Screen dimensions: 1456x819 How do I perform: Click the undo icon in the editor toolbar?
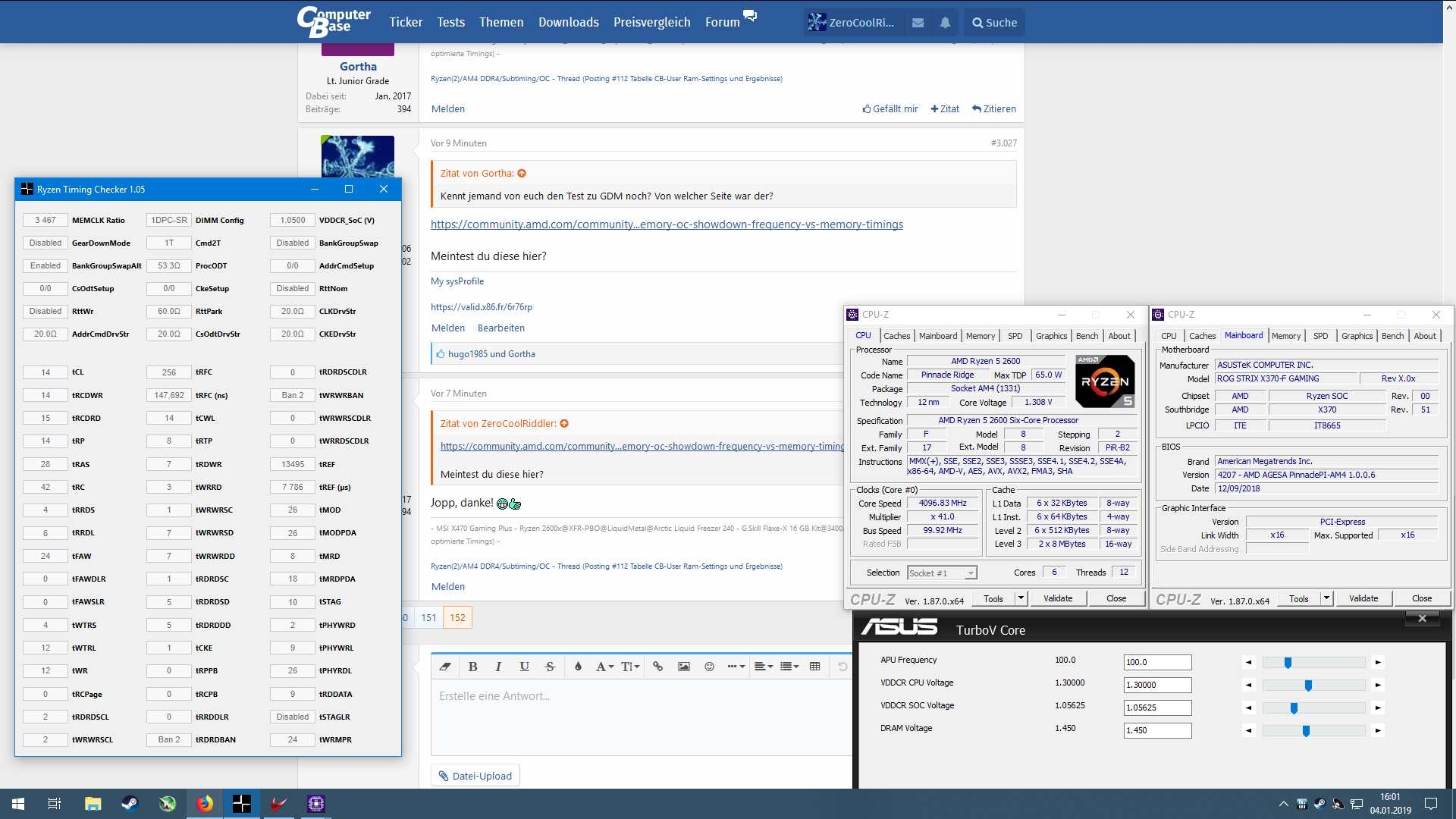(843, 667)
